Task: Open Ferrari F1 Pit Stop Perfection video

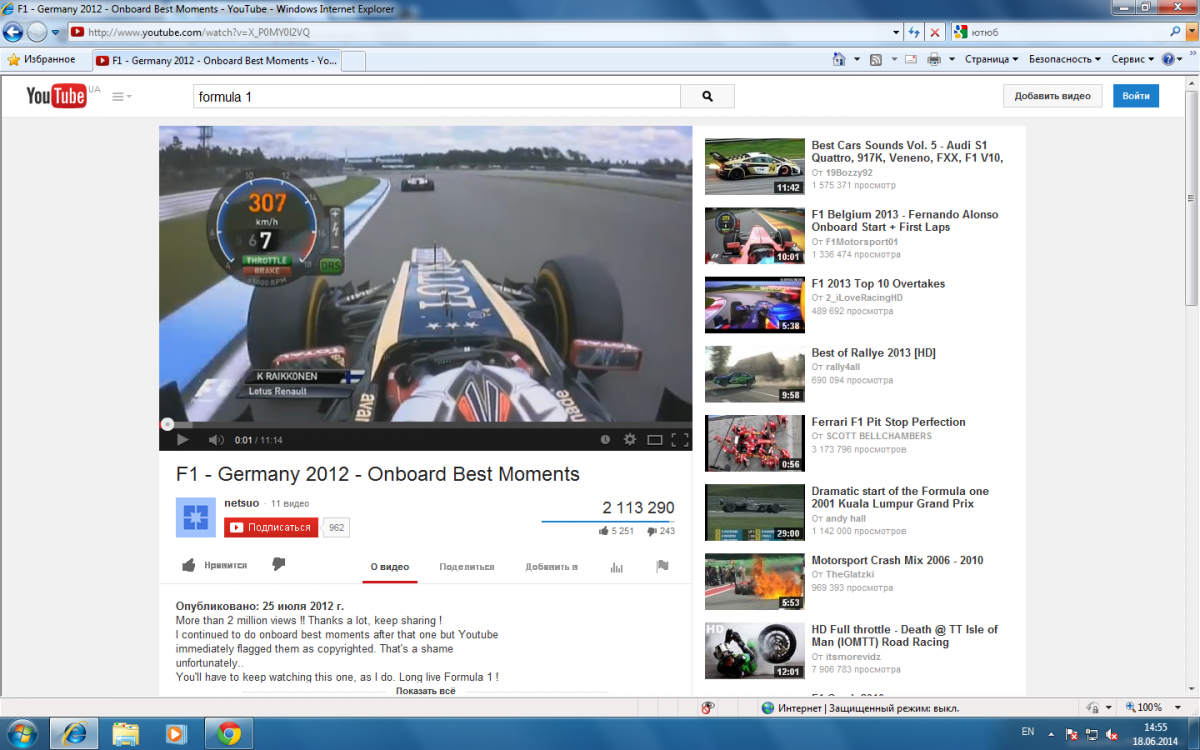Action: pos(888,422)
